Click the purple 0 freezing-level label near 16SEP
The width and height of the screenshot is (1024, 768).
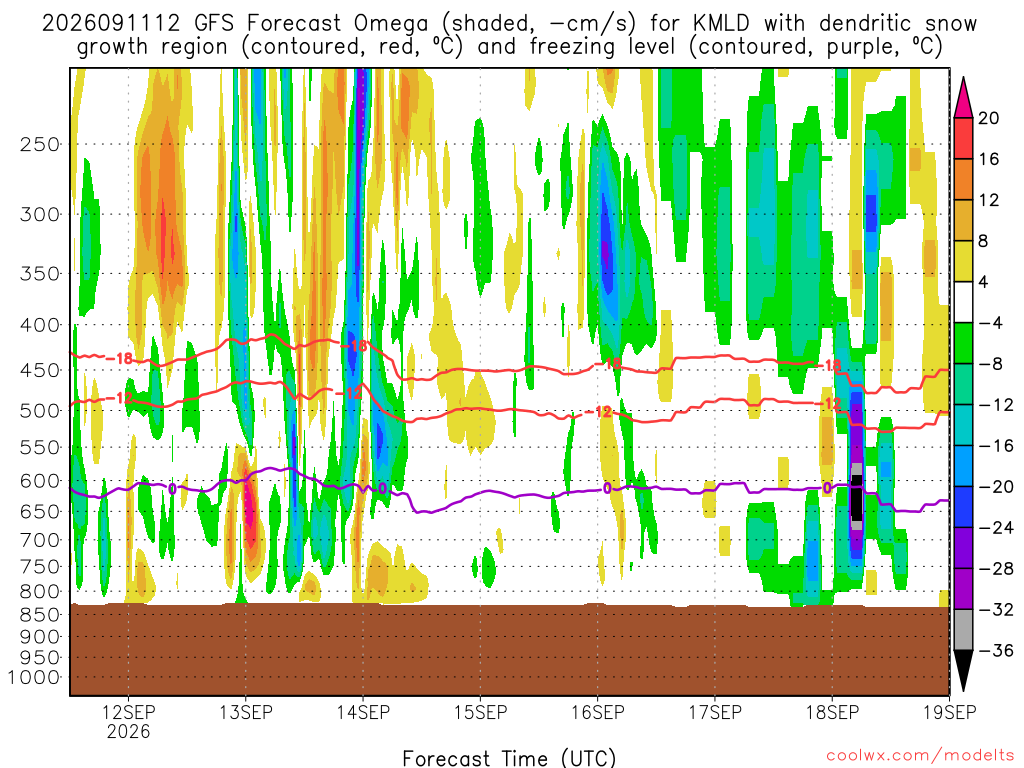click(607, 488)
